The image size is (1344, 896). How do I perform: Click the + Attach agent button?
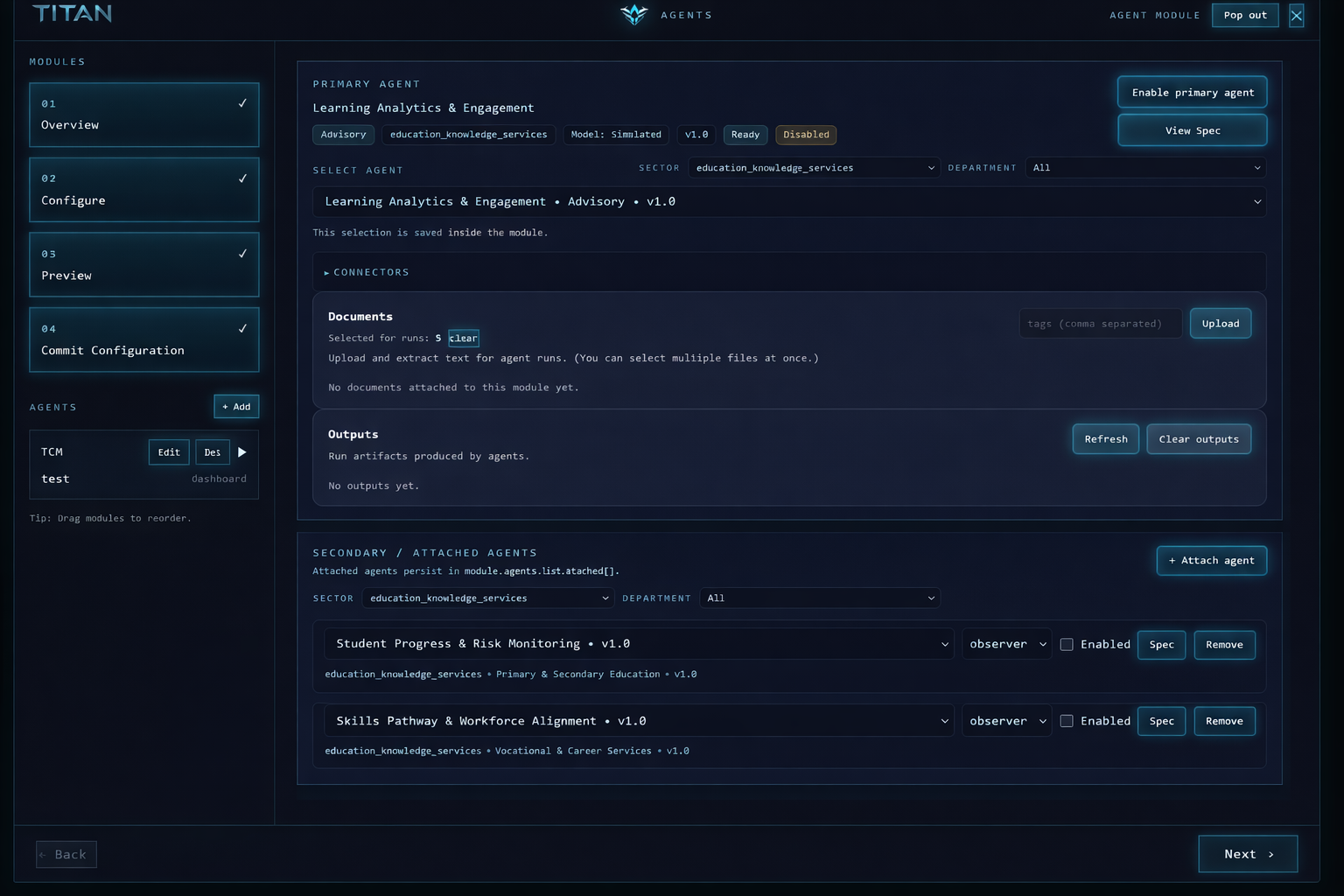(1211, 561)
